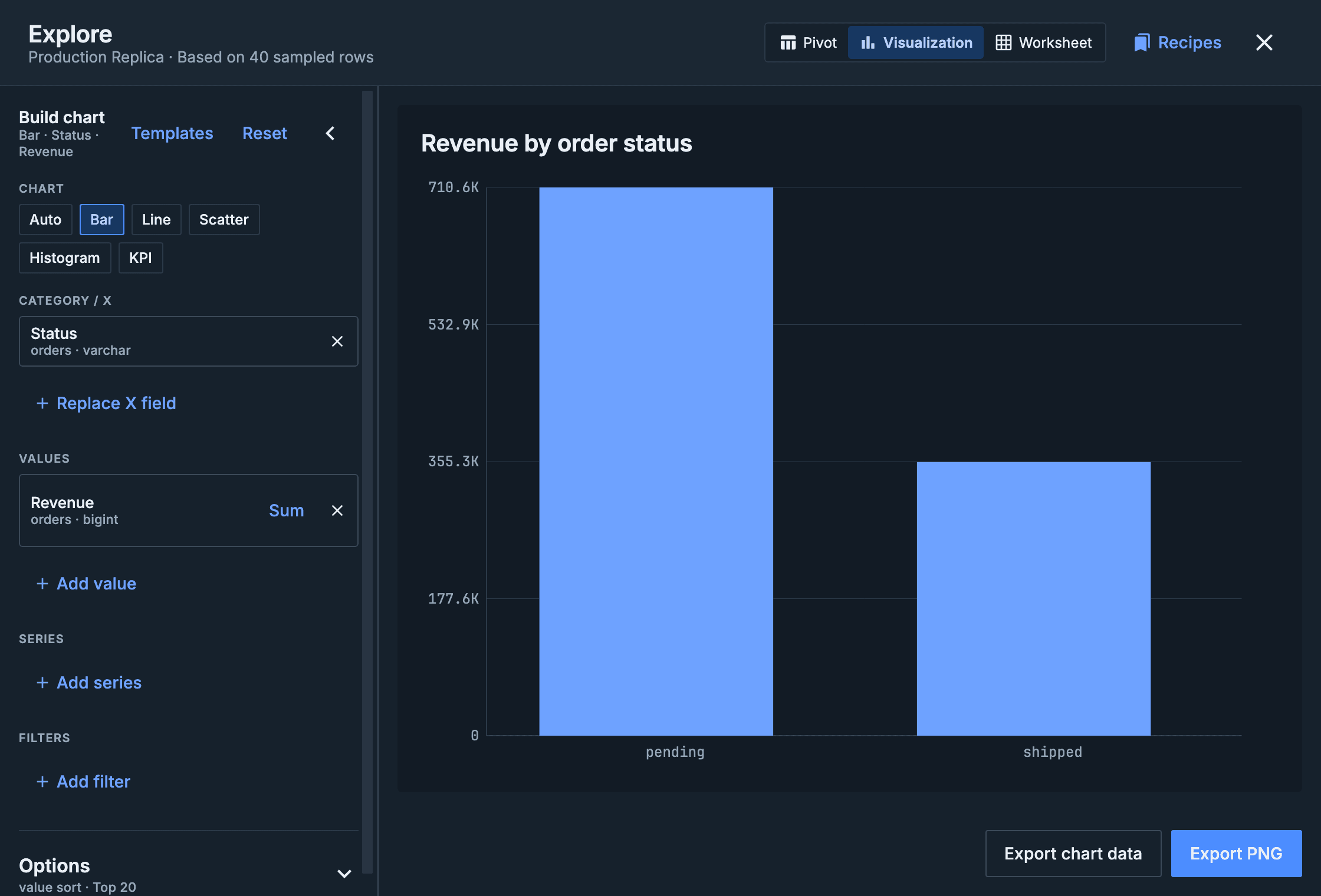Screen dimensions: 1321x896
Task: Select the Scatter chart type
Action: [x=224, y=219]
